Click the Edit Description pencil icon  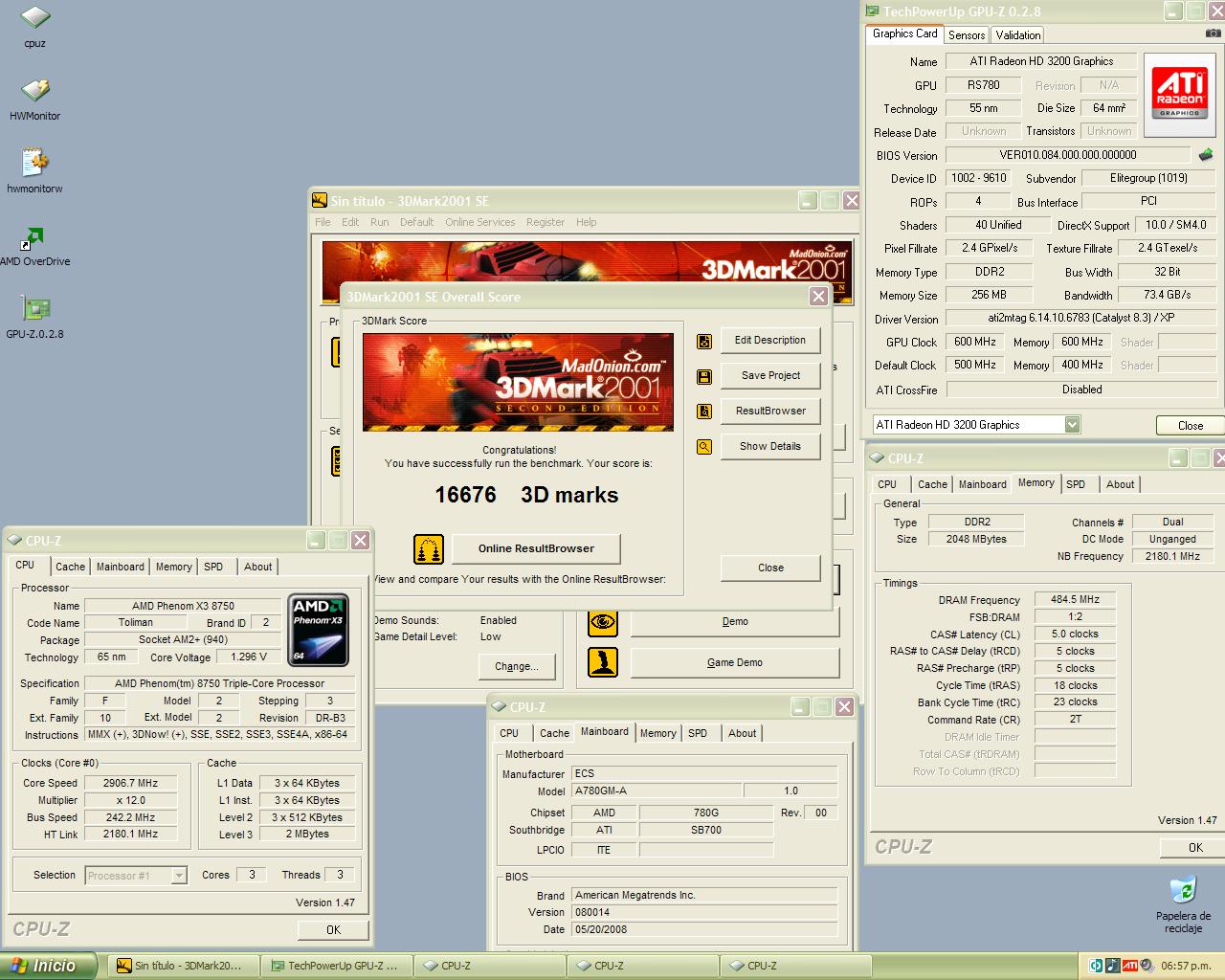tap(704, 341)
